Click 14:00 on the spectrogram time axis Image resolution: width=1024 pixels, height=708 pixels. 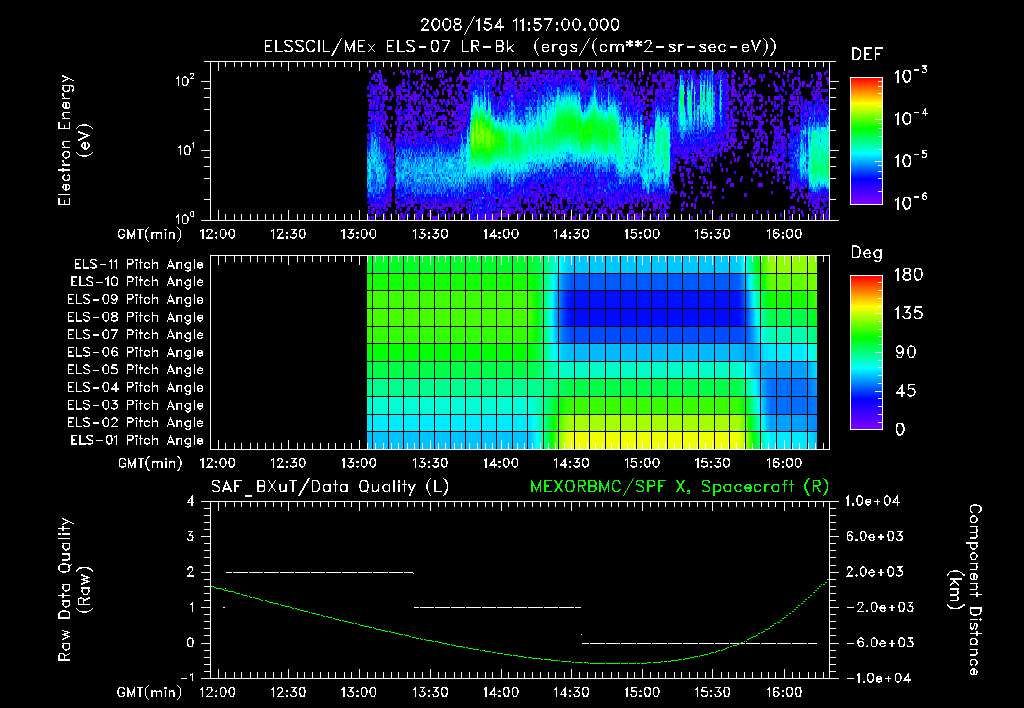click(x=501, y=234)
